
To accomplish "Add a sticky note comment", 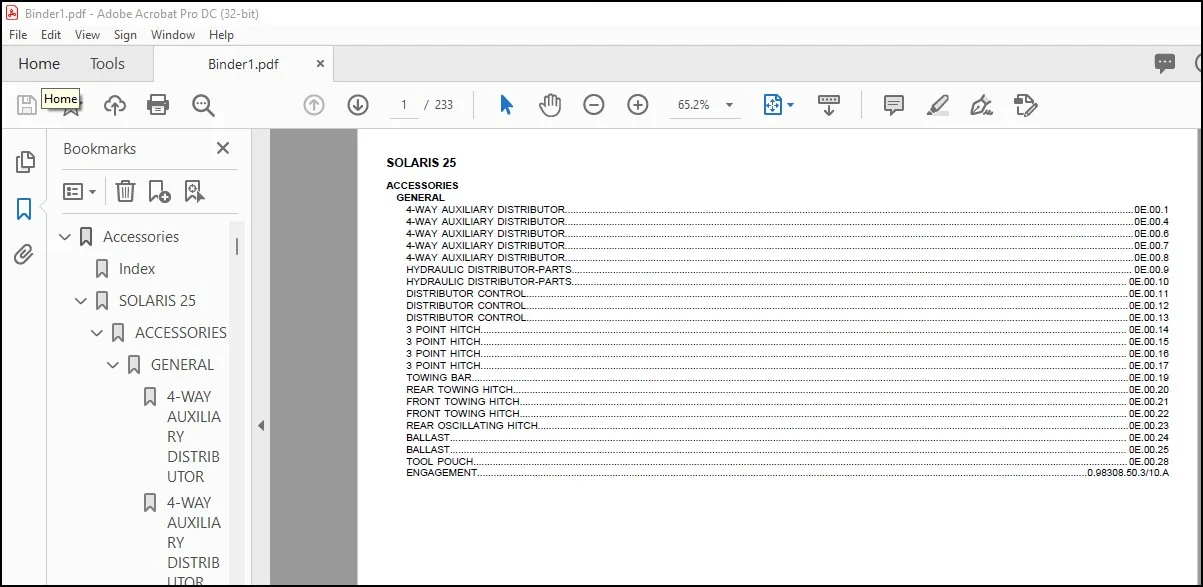I will tap(894, 105).
